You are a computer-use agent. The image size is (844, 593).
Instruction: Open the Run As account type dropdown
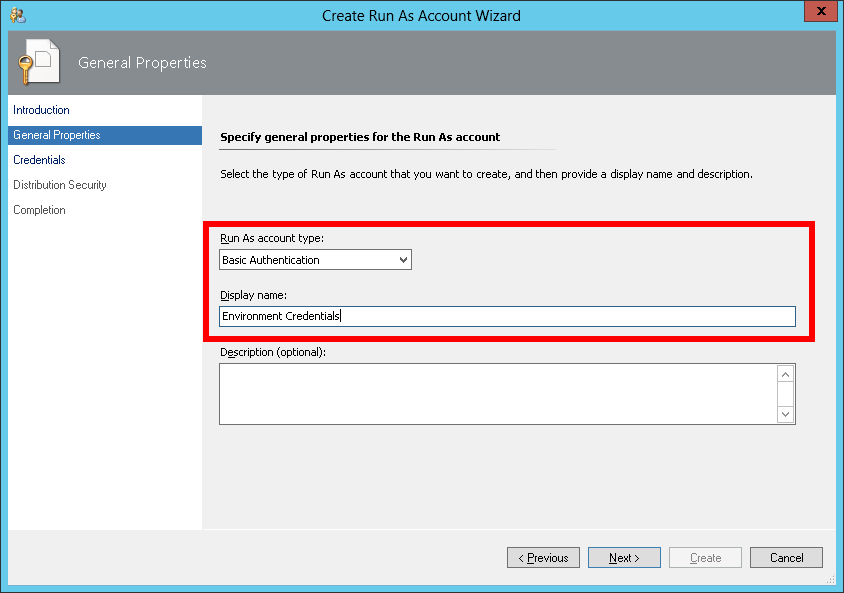315,260
